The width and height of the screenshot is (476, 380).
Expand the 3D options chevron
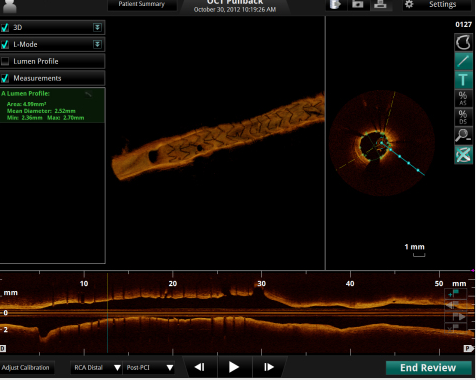coord(97,27)
